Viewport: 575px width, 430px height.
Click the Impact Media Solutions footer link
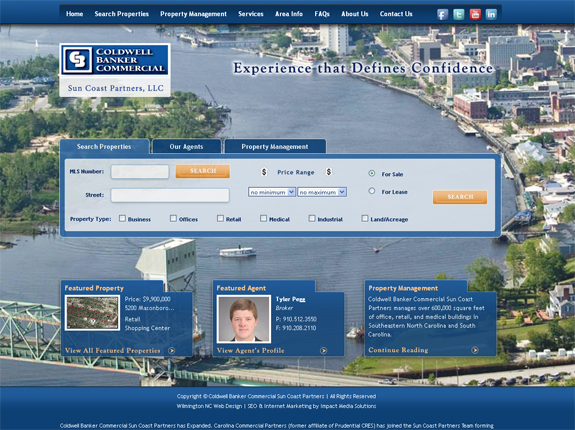[348, 406]
